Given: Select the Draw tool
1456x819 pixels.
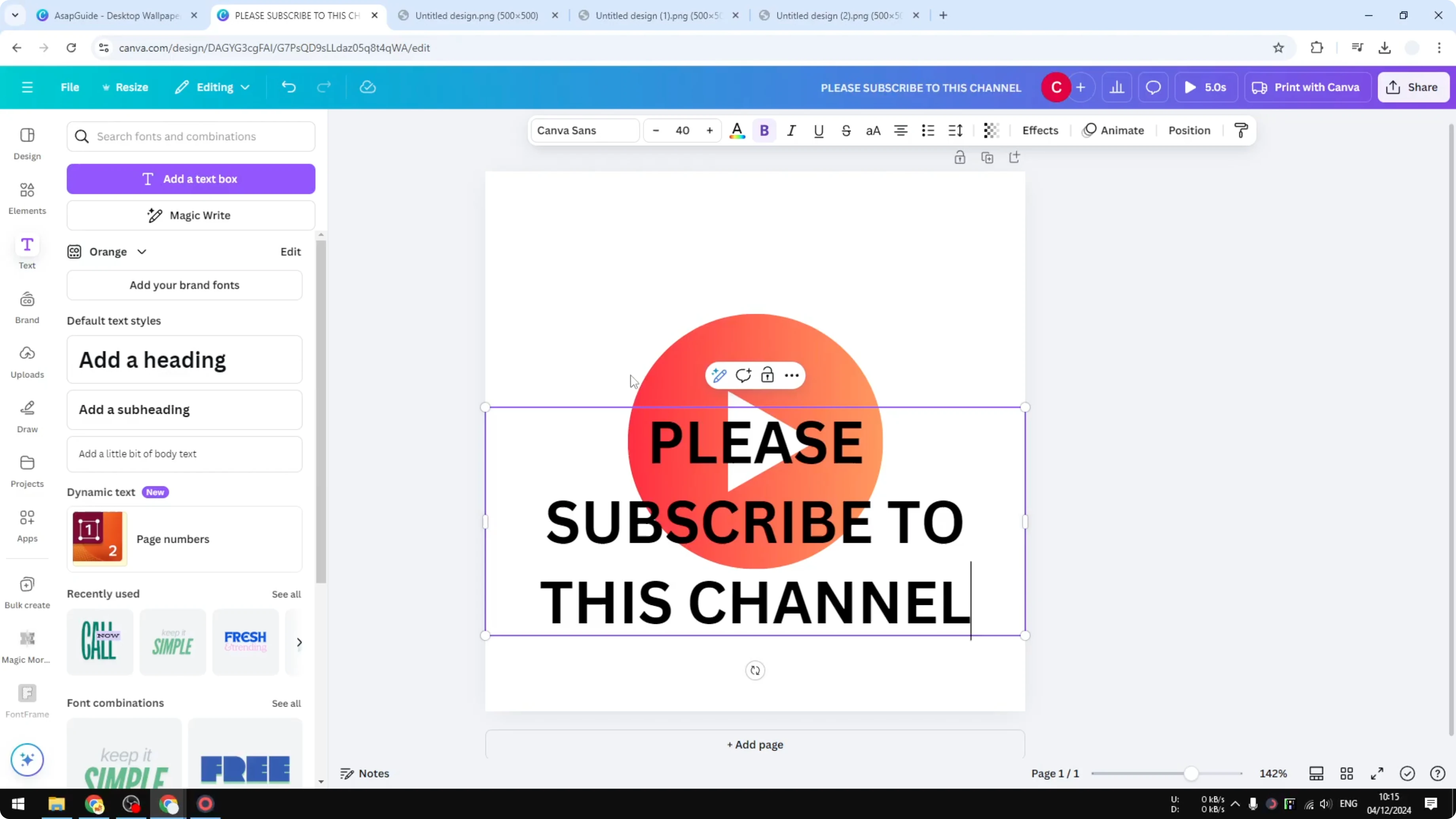Looking at the screenshot, I should [27, 416].
